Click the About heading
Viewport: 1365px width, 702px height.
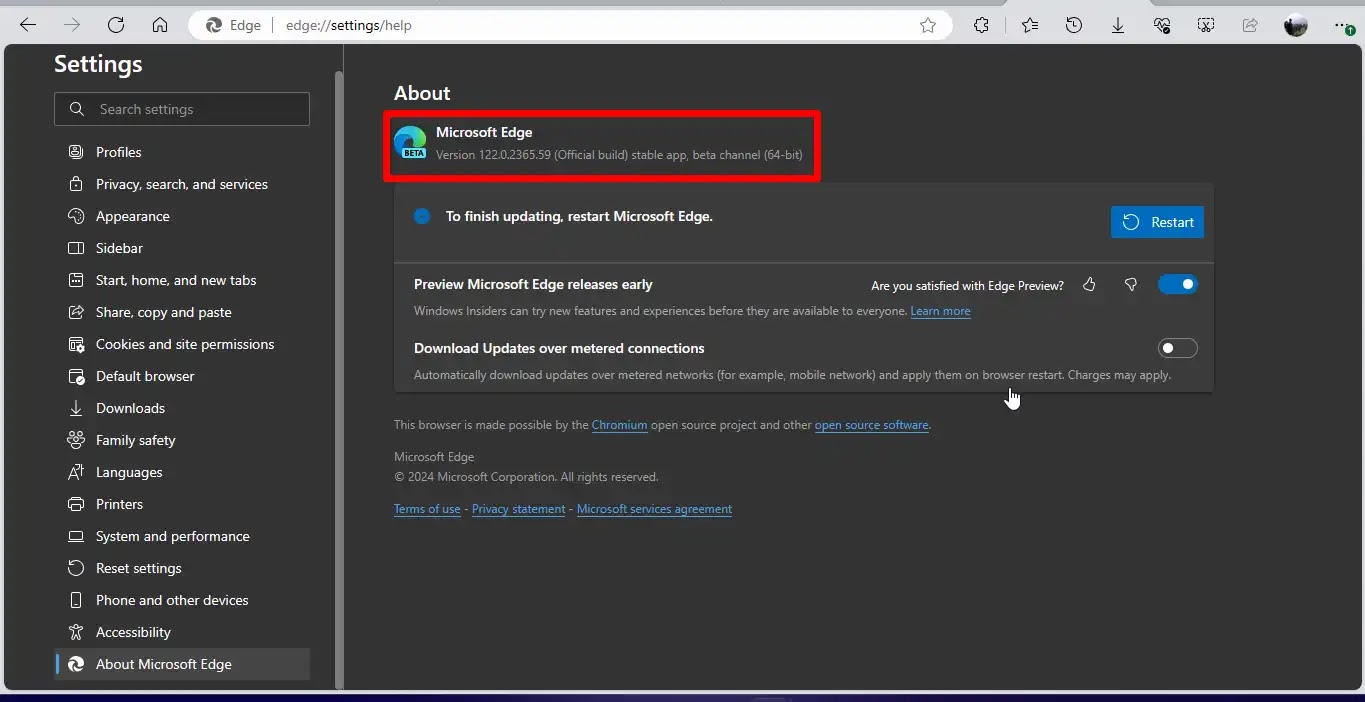(x=422, y=93)
